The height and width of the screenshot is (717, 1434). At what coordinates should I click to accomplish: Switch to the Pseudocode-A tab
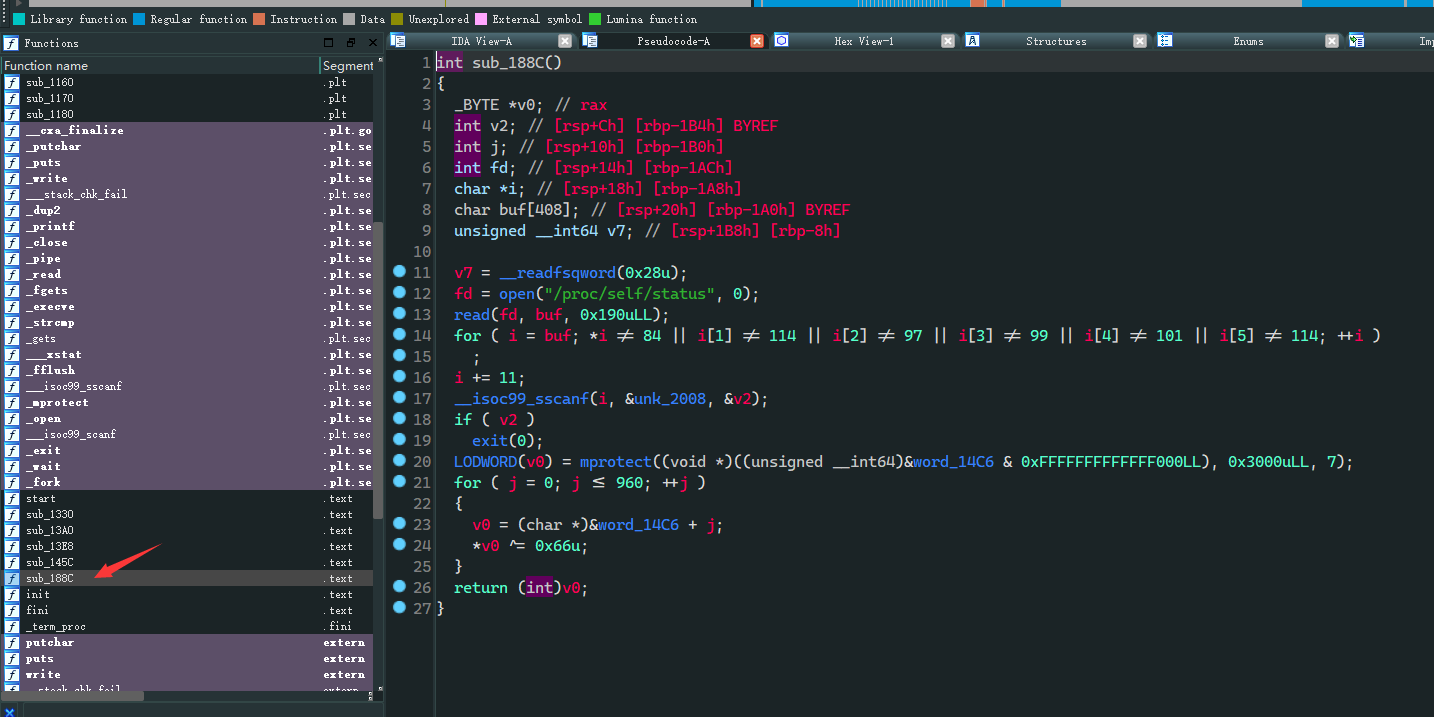coord(673,41)
